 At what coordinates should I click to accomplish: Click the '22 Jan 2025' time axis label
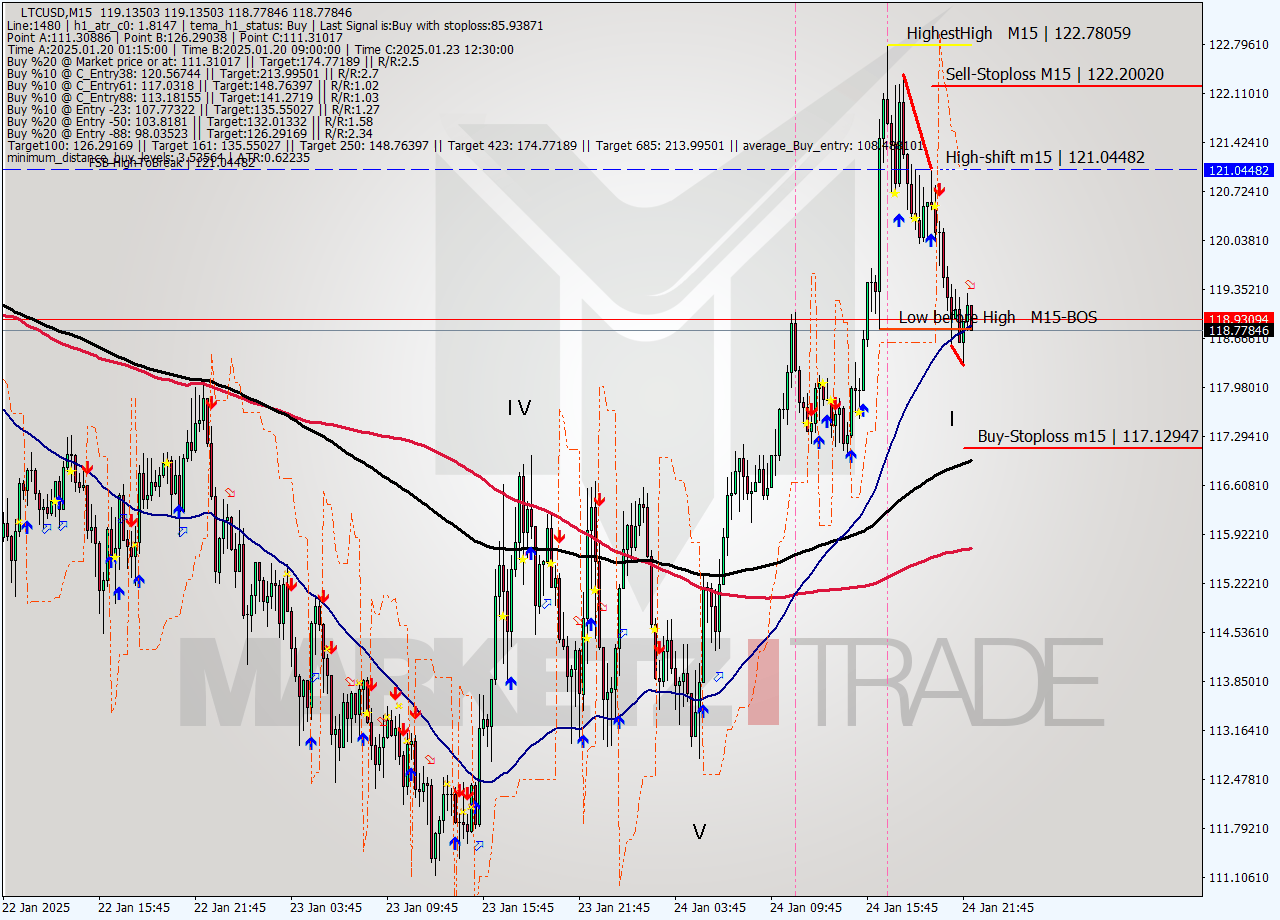[x=36, y=907]
